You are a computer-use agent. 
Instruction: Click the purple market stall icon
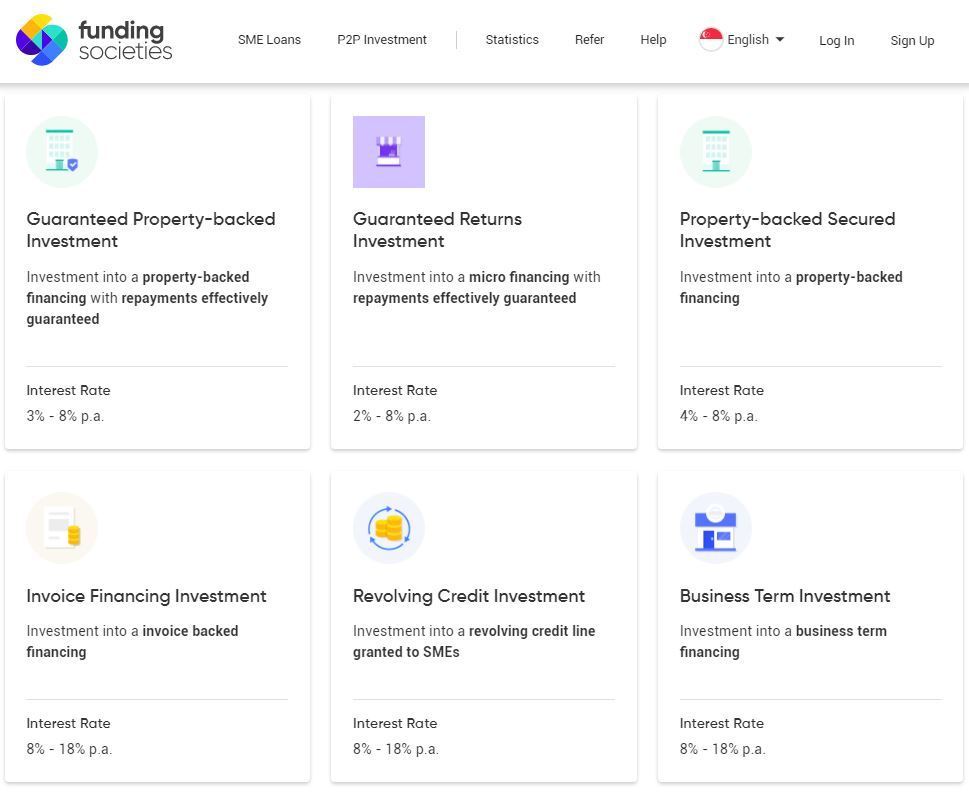tap(389, 152)
